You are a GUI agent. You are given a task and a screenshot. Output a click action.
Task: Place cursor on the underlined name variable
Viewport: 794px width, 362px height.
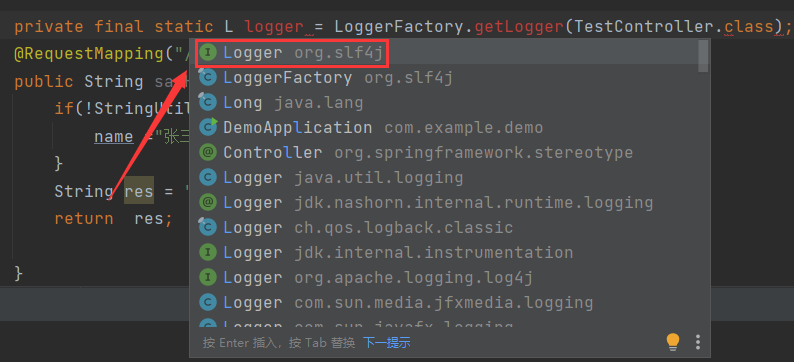tap(113, 136)
